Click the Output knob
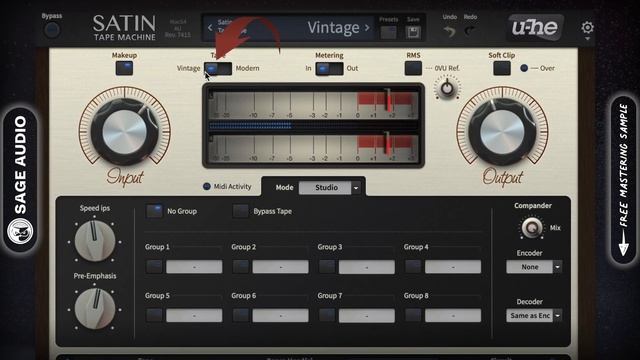Screen dimensions: 640x360 (502, 132)
